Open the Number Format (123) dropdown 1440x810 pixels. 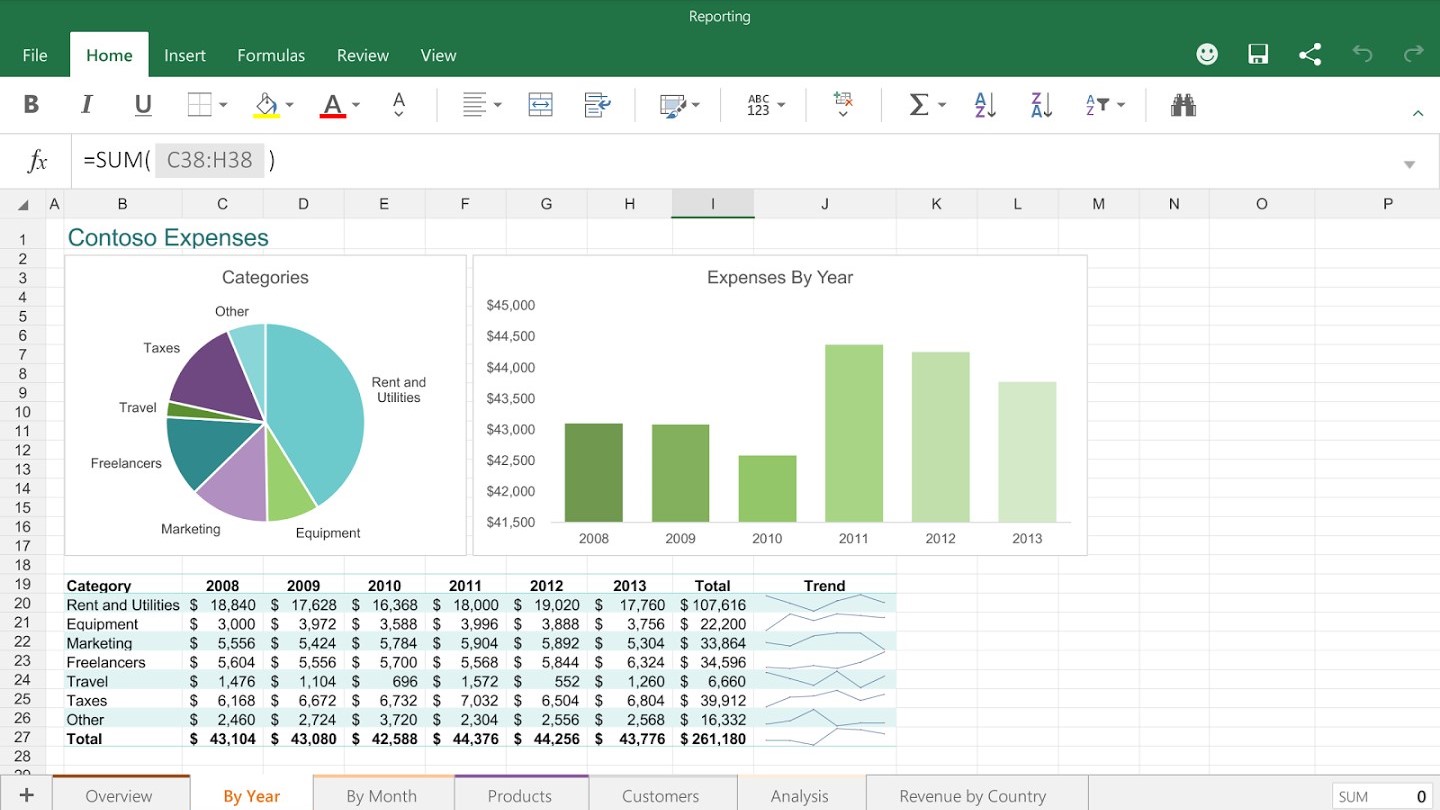[763, 104]
